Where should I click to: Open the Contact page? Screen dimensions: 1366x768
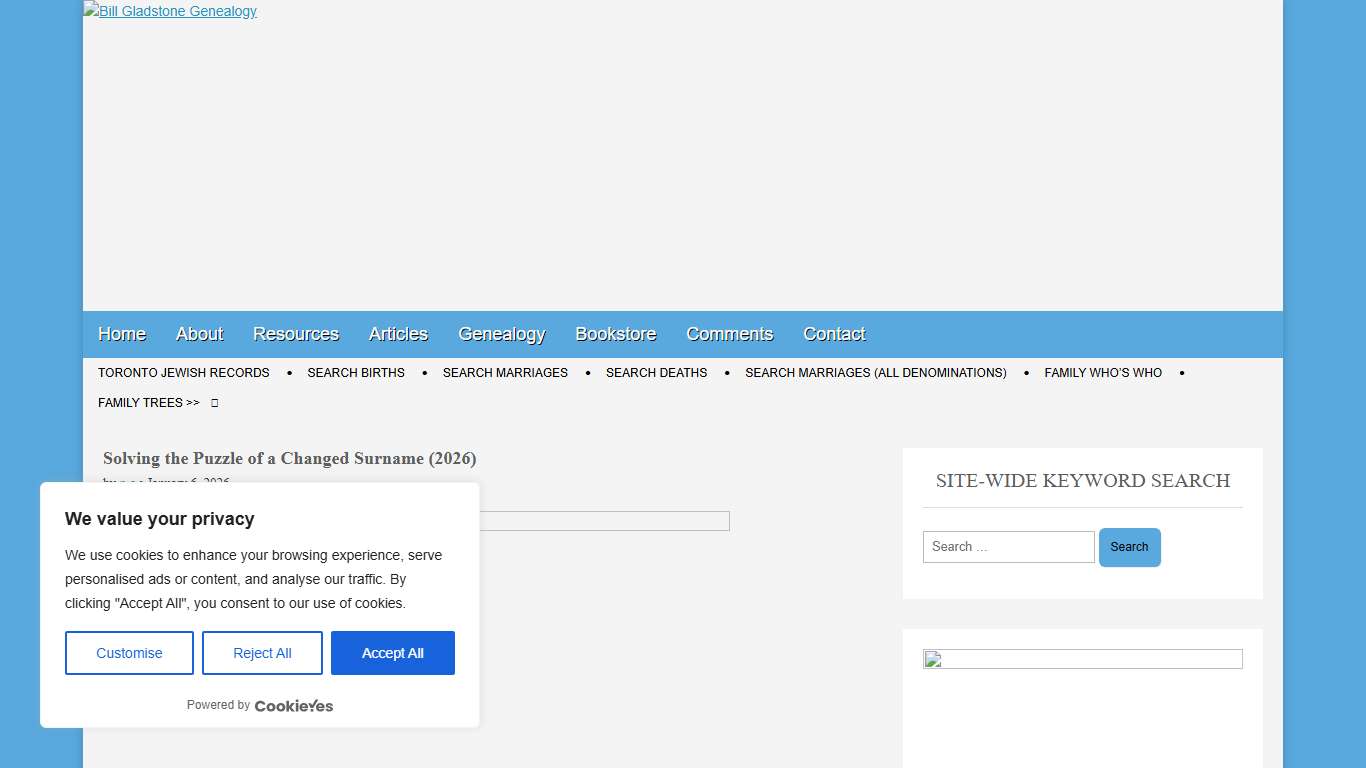(834, 334)
